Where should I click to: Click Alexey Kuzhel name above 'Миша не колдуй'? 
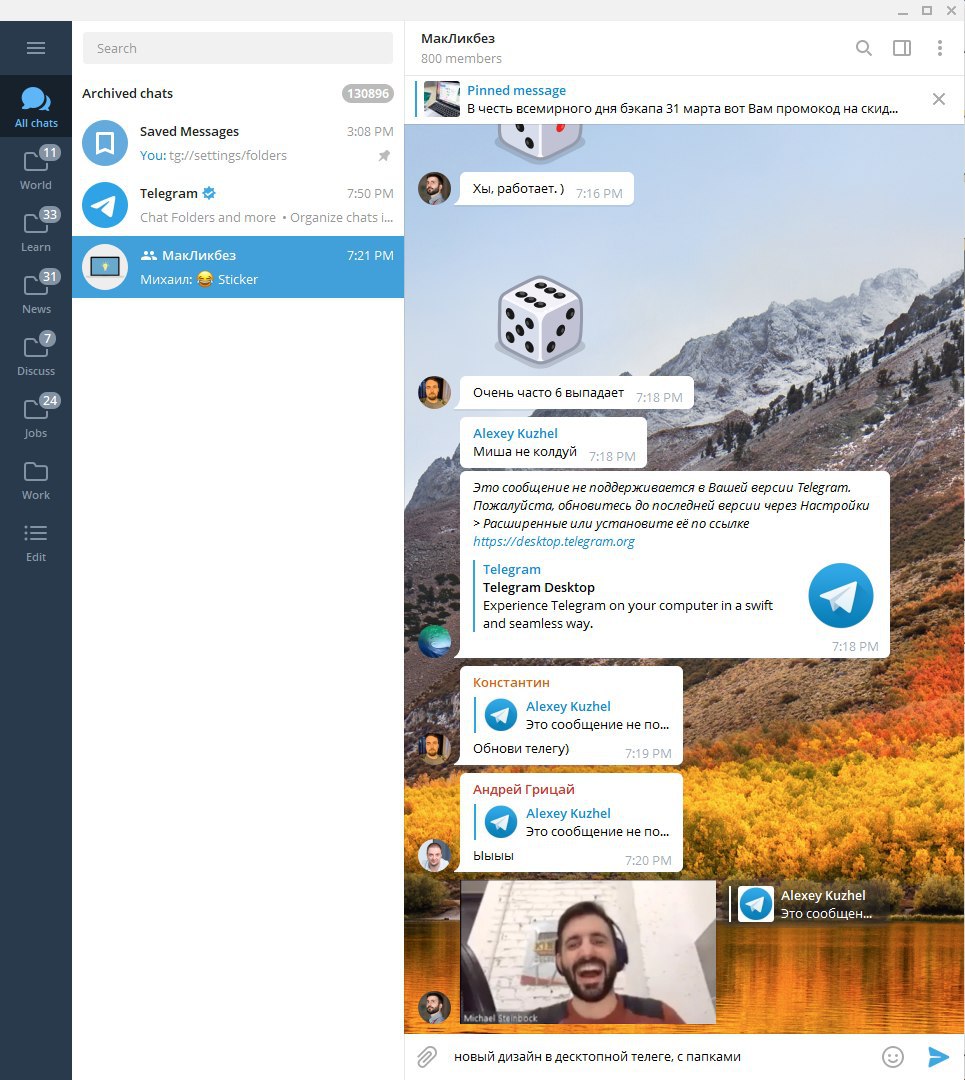(515, 433)
